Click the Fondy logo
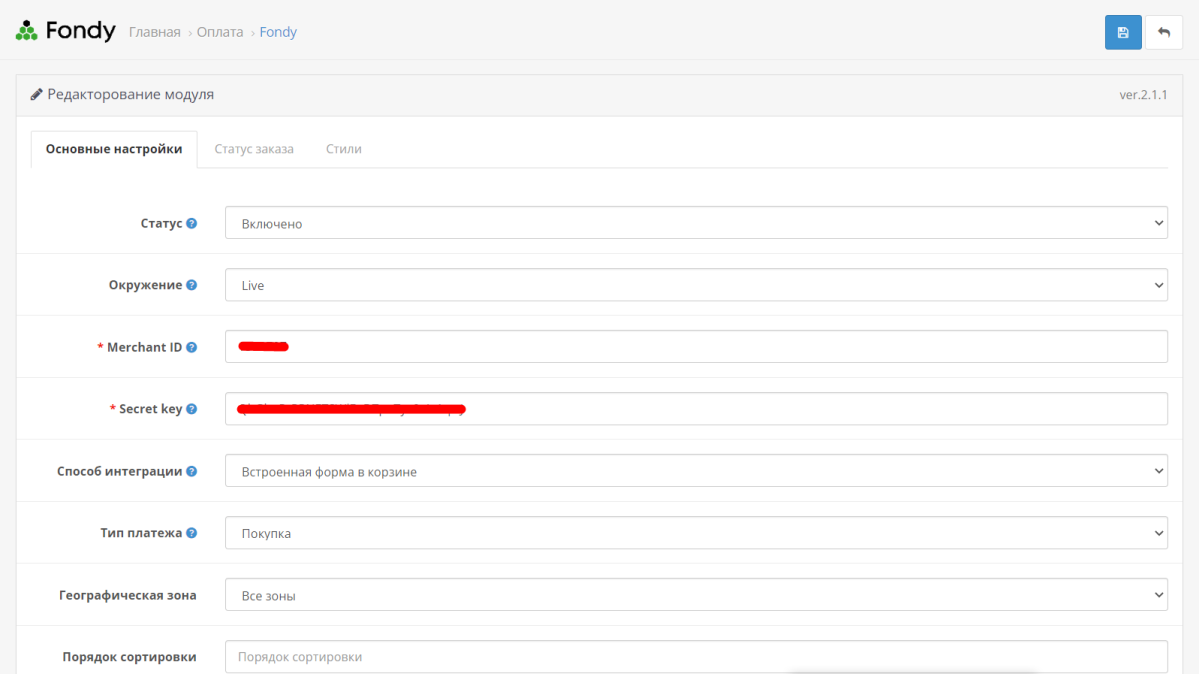Image resolution: width=1200 pixels, height=674 pixels. [x=66, y=31]
